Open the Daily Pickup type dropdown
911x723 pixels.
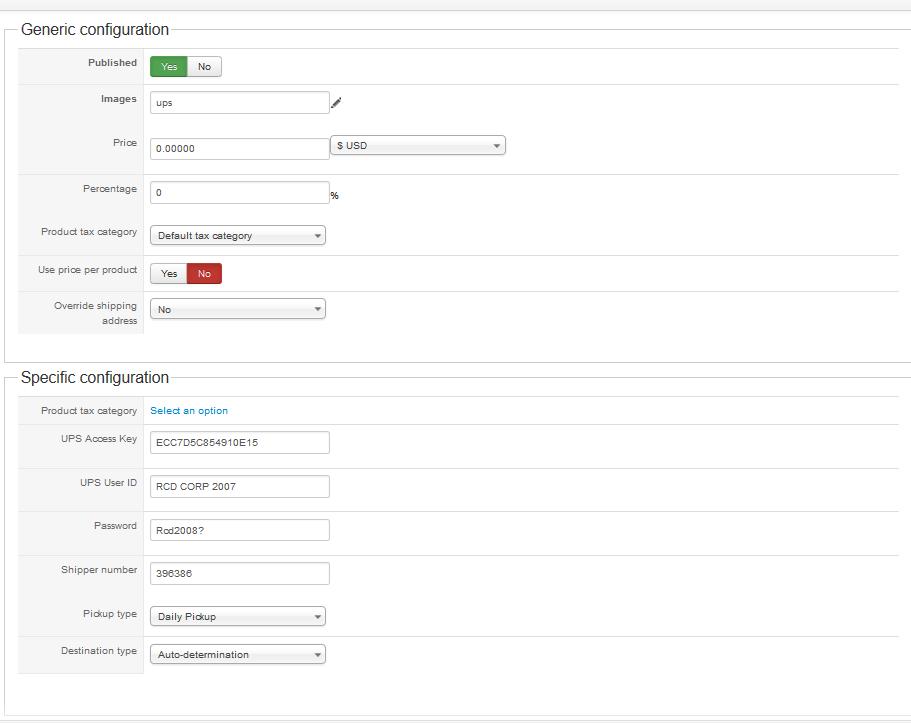(x=238, y=617)
